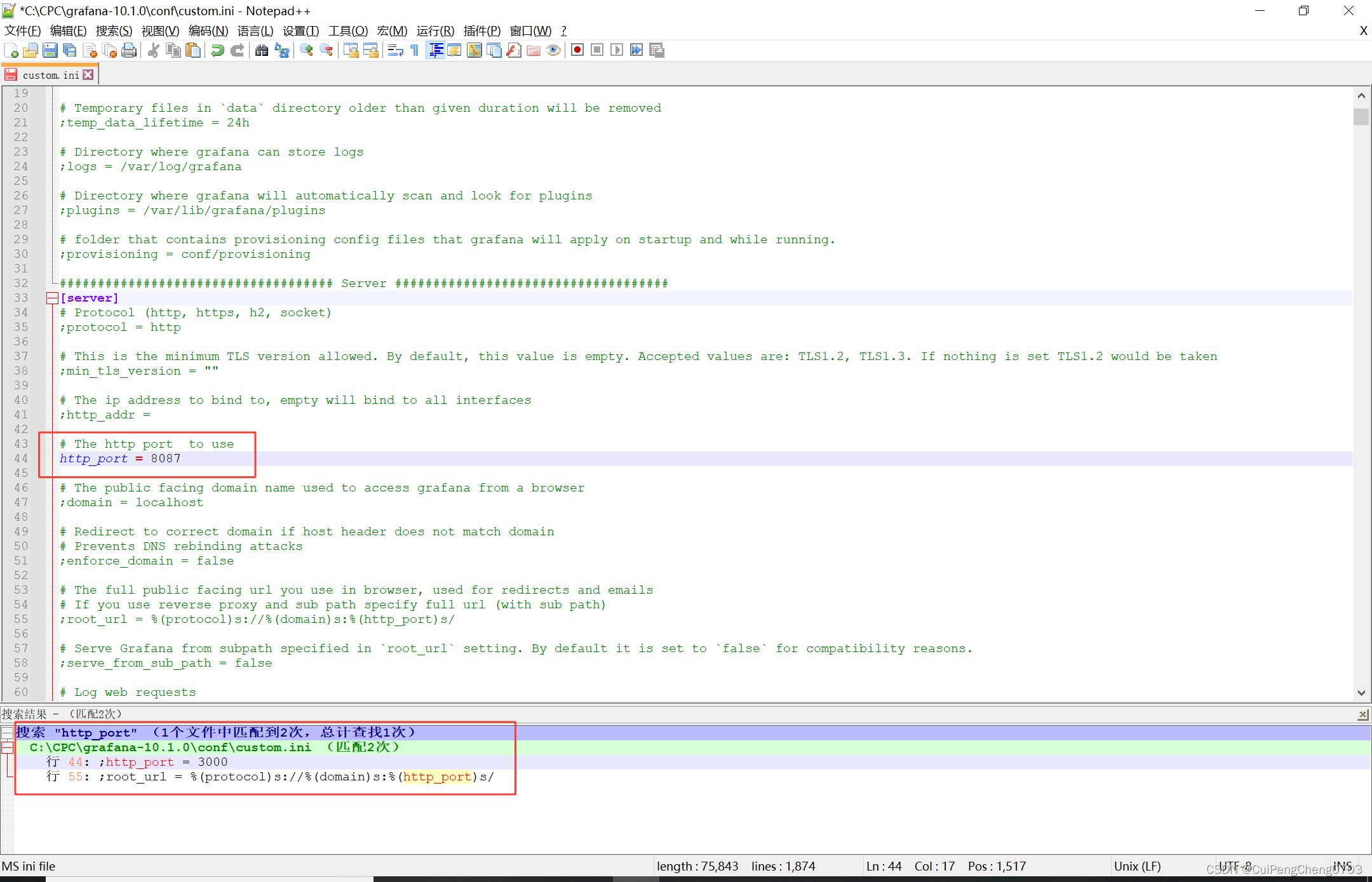Save the current file
The height and width of the screenshot is (882, 1372).
coord(50,50)
